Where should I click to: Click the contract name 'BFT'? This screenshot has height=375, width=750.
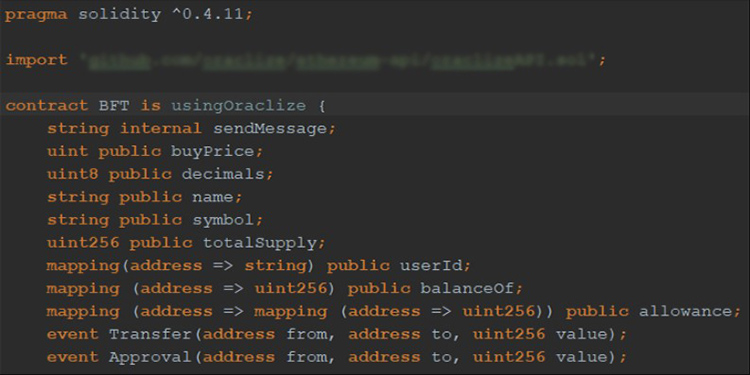point(114,106)
